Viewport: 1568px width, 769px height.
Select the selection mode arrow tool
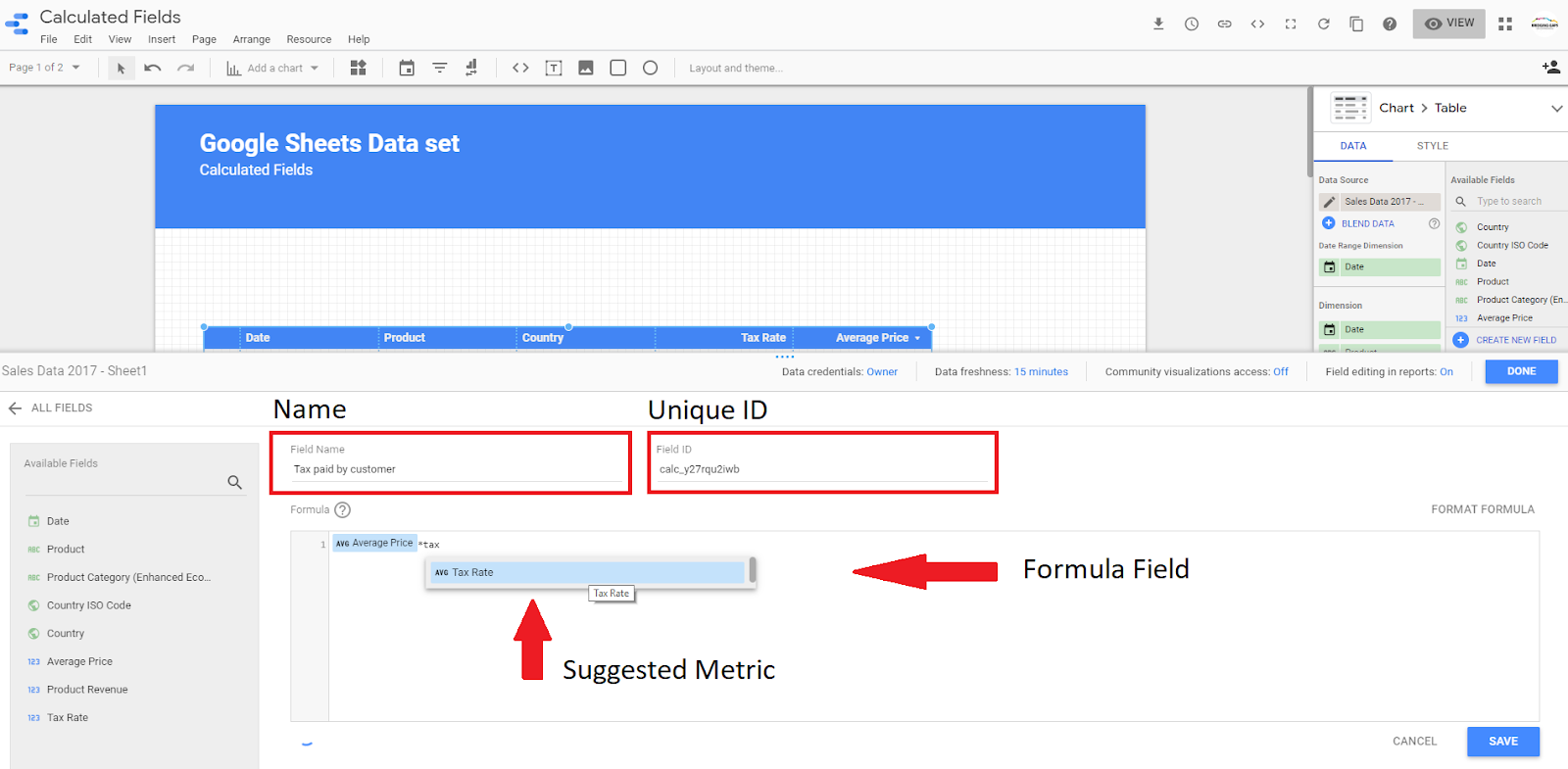pos(121,68)
